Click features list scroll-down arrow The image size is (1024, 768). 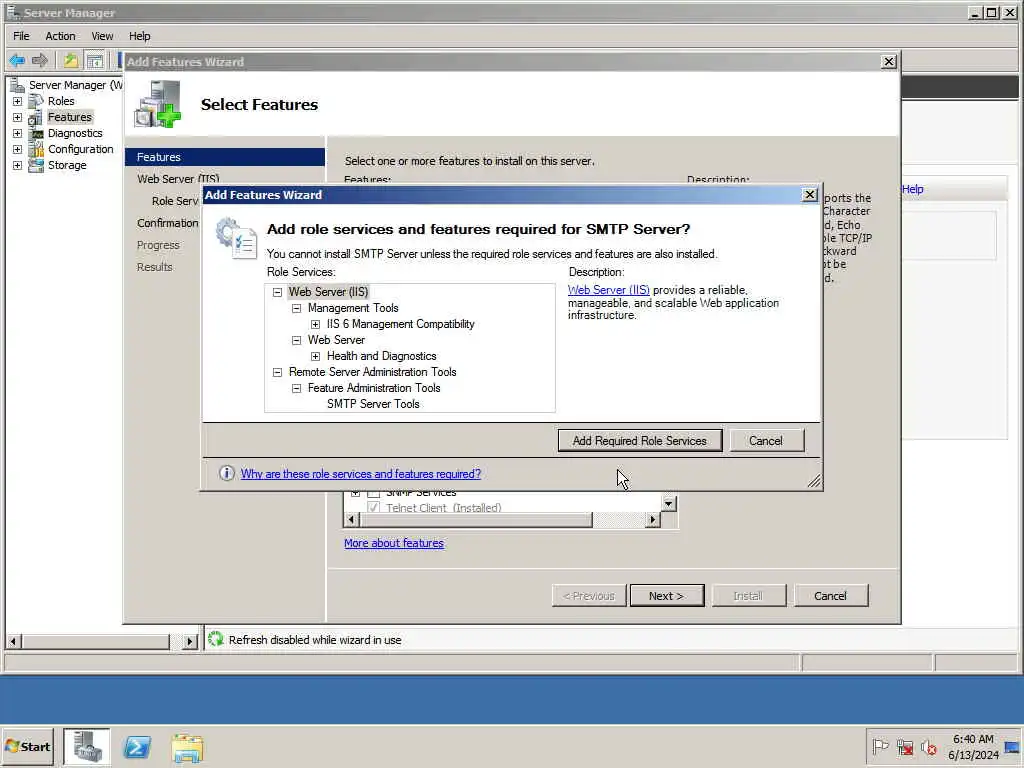[x=669, y=504]
